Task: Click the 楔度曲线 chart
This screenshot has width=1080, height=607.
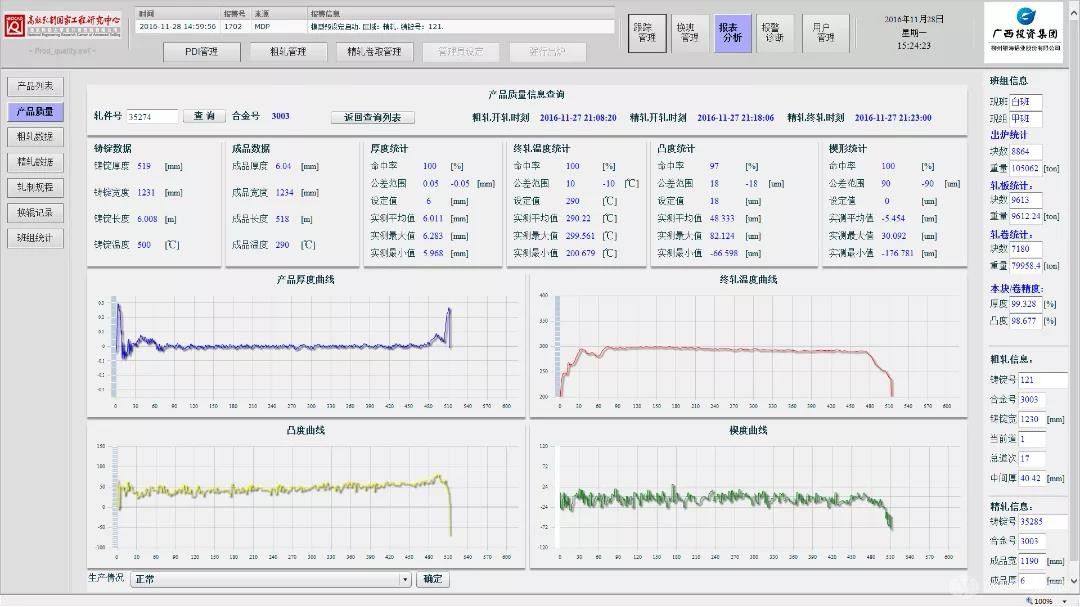Action: [x=748, y=495]
